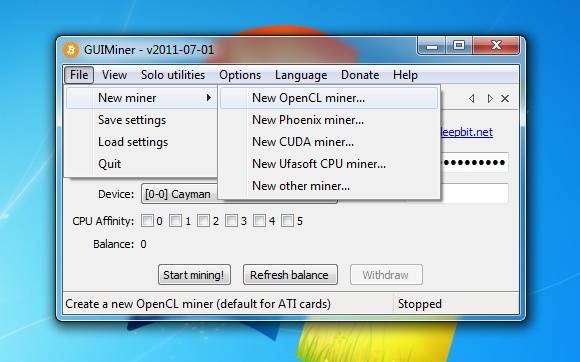The image size is (580, 362).
Task: Open the Options menu
Action: pyautogui.click(x=240, y=75)
